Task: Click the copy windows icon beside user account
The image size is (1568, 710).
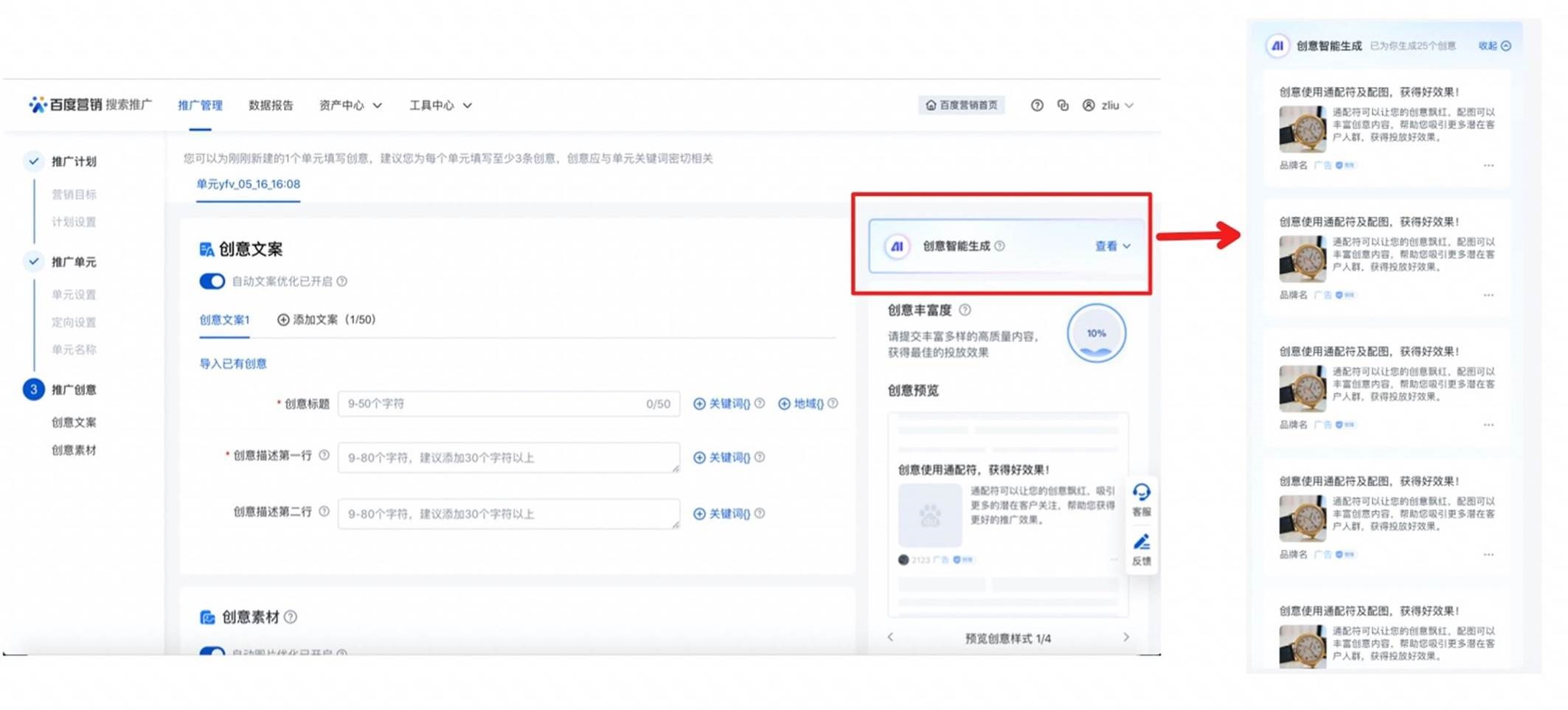Action: point(1063,105)
